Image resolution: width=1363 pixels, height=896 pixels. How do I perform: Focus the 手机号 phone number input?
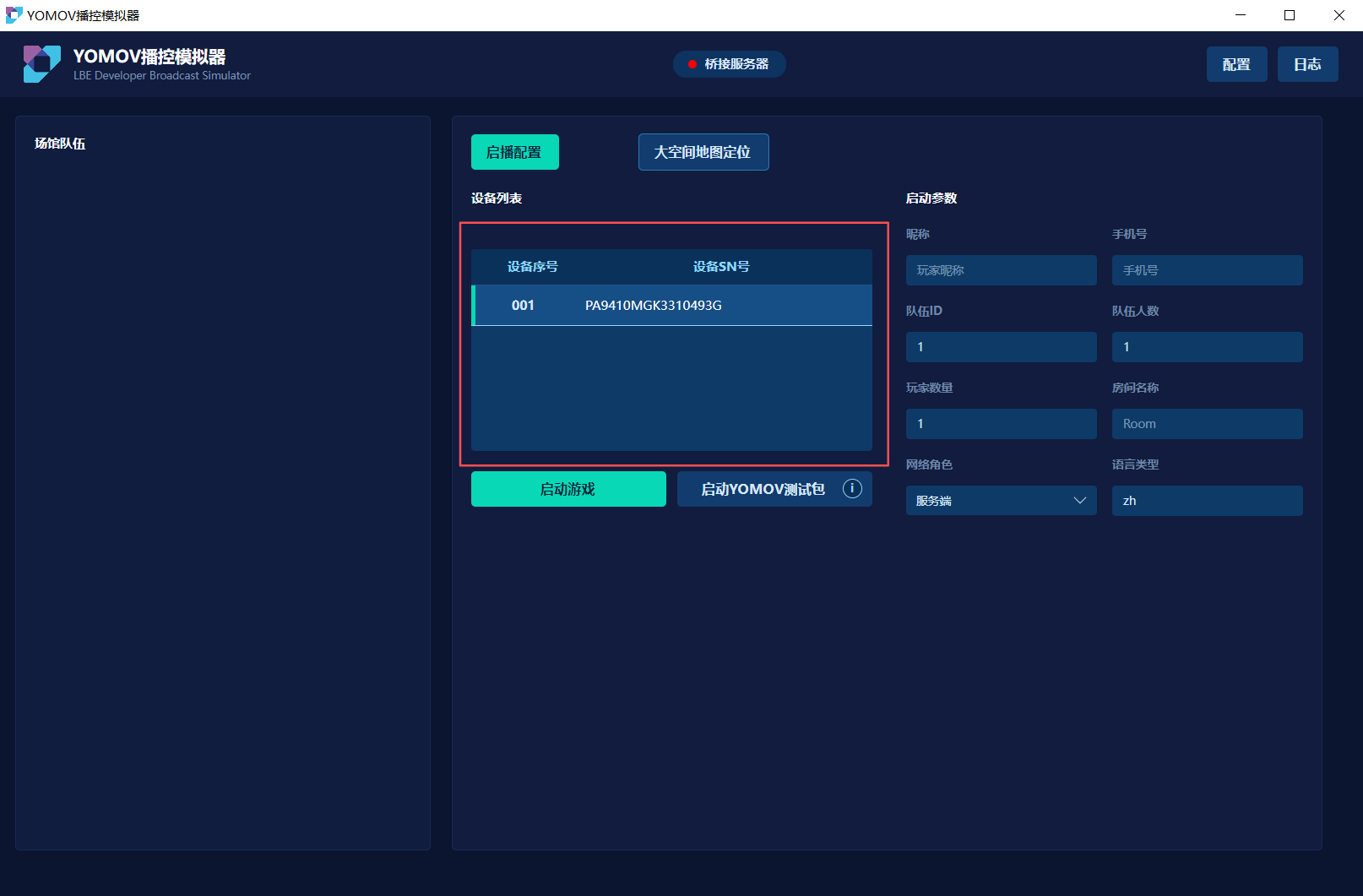pyautogui.click(x=1208, y=270)
